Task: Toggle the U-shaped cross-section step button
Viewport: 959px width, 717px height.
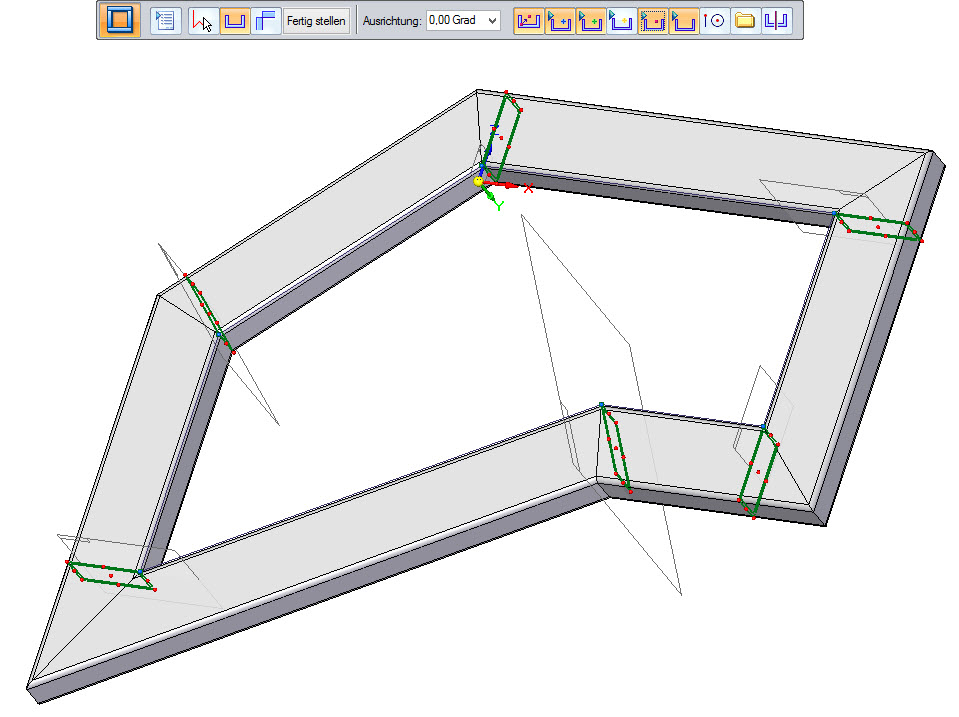Action: point(235,20)
